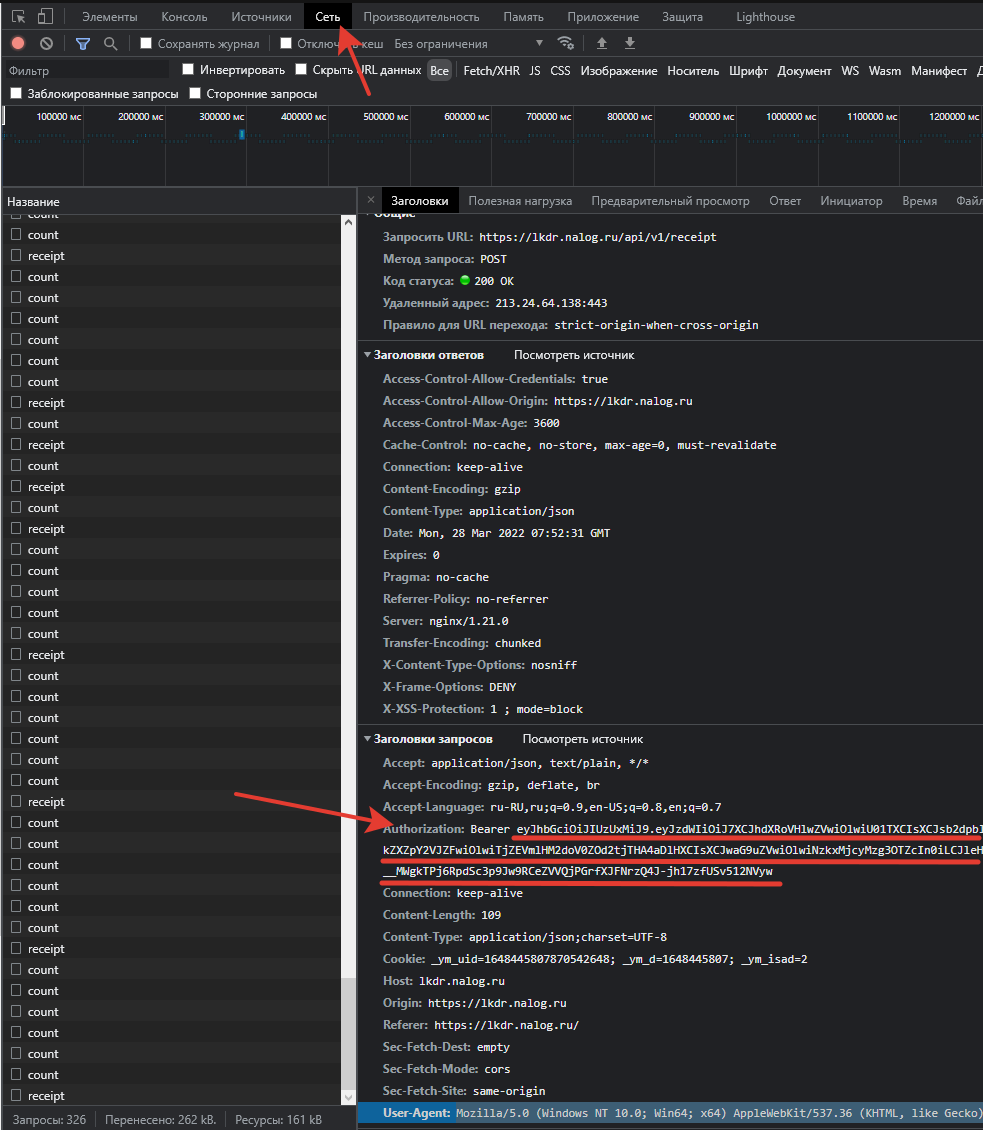The width and height of the screenshot is (984, 1130).
Task: Switch to the Консоль tab
Action: click(184, 17)
